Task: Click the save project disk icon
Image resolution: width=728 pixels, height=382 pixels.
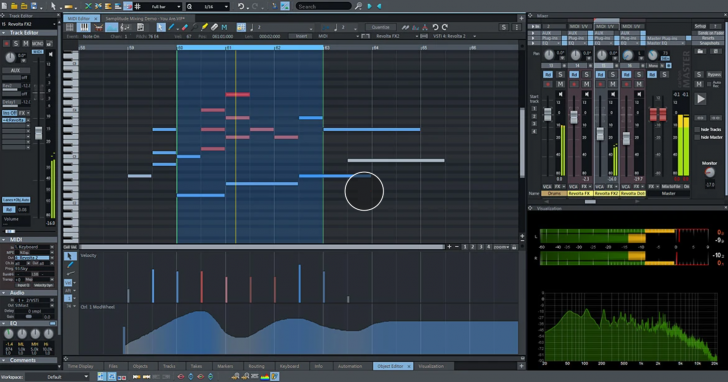Action: point(33,6)
